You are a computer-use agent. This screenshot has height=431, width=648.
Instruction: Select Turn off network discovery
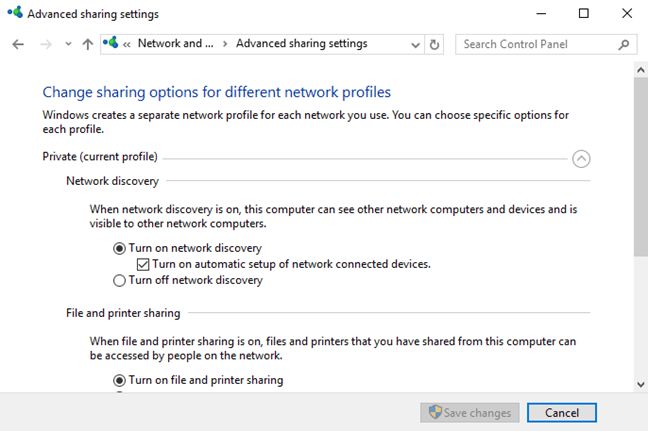[120, 280]
